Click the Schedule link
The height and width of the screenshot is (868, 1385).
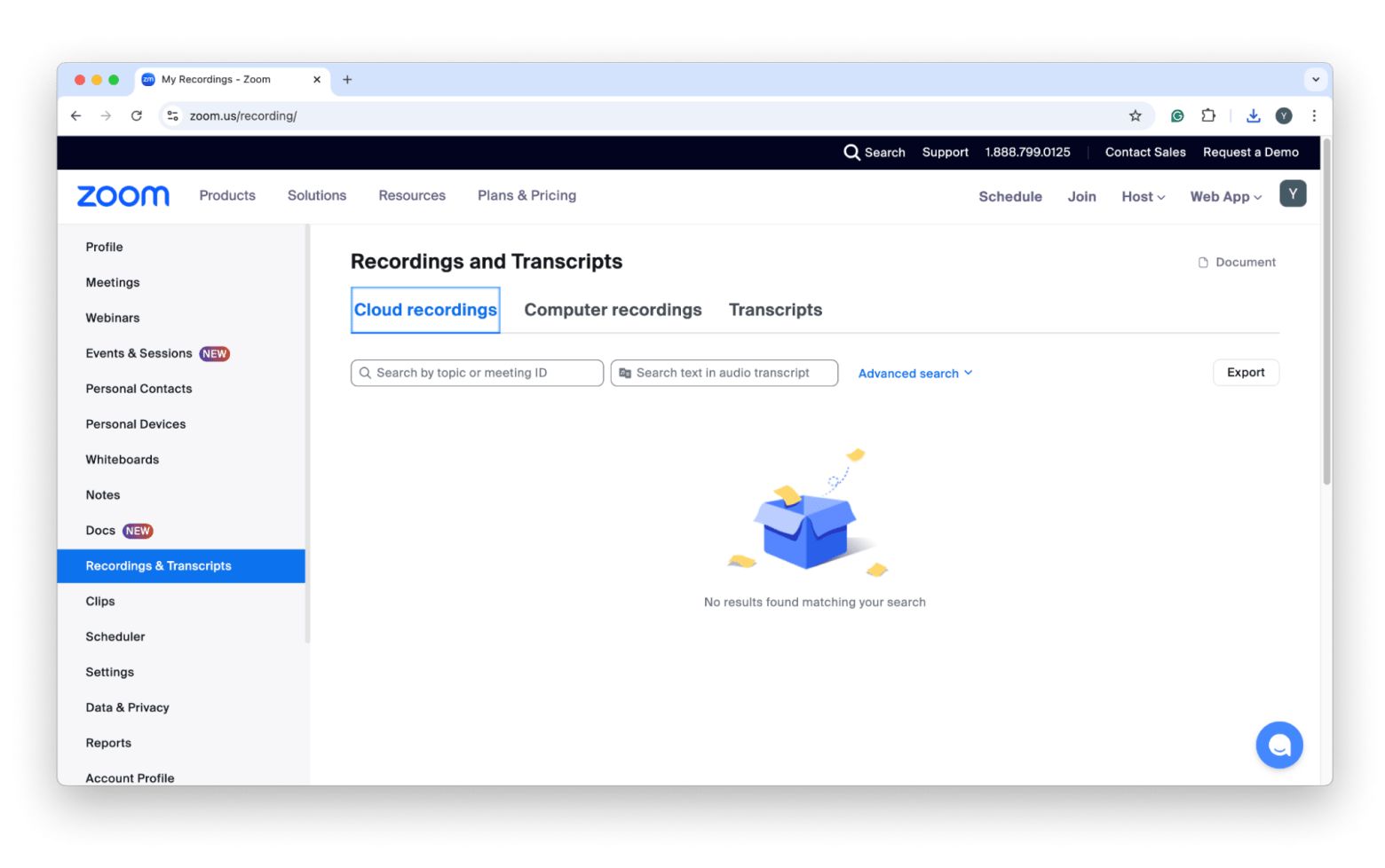[x=1010, y=197]
